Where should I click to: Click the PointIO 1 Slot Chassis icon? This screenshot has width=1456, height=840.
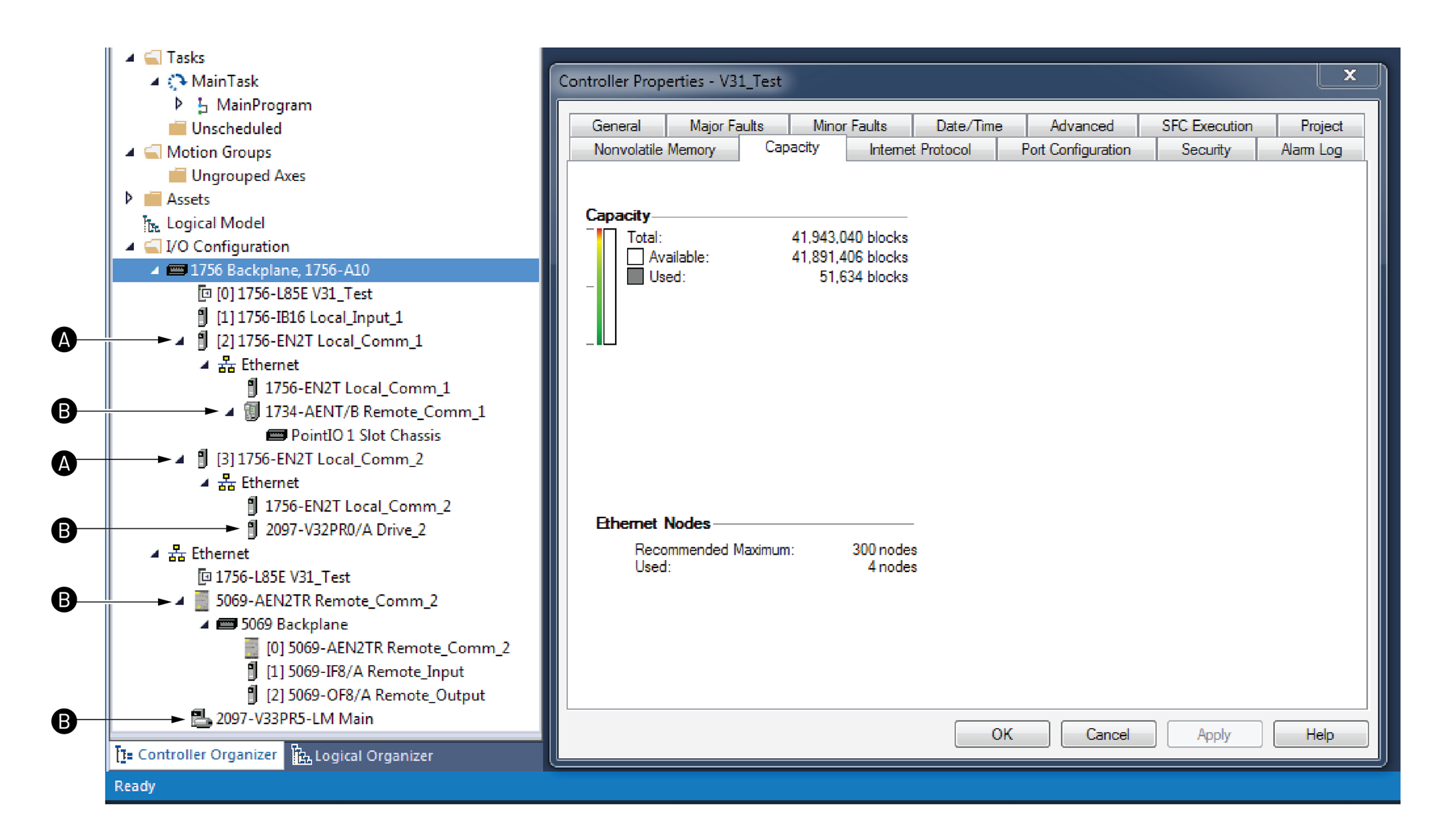(277, 435)
